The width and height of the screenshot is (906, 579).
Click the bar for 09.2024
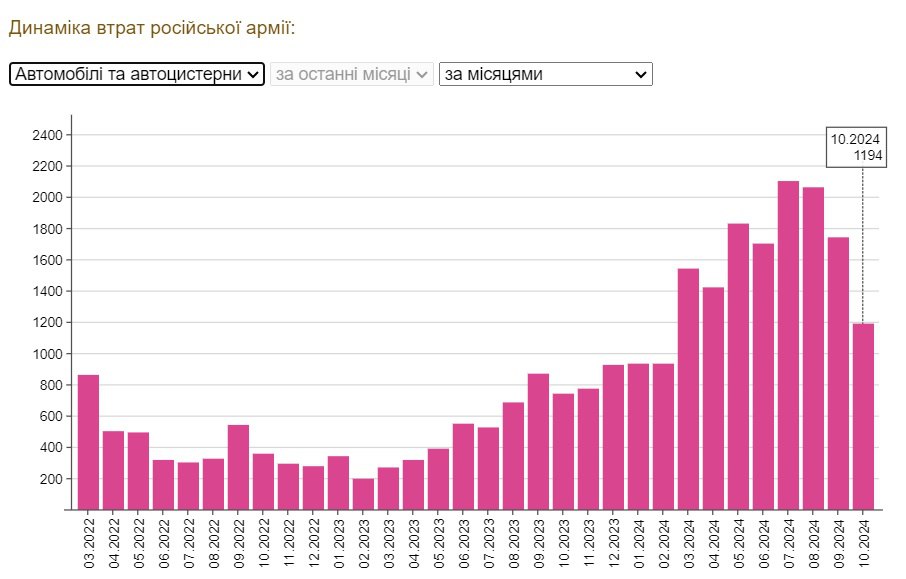coord(838,373)
